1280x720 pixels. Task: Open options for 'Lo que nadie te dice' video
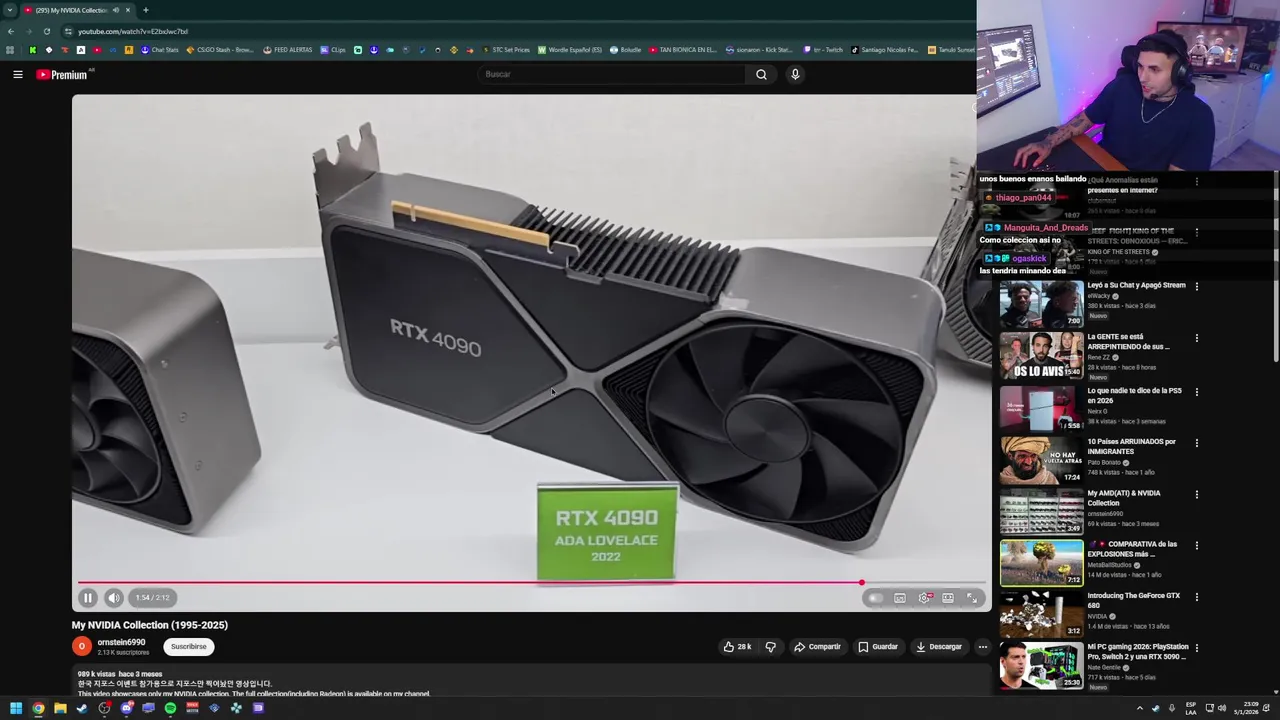coord(1196,391)
